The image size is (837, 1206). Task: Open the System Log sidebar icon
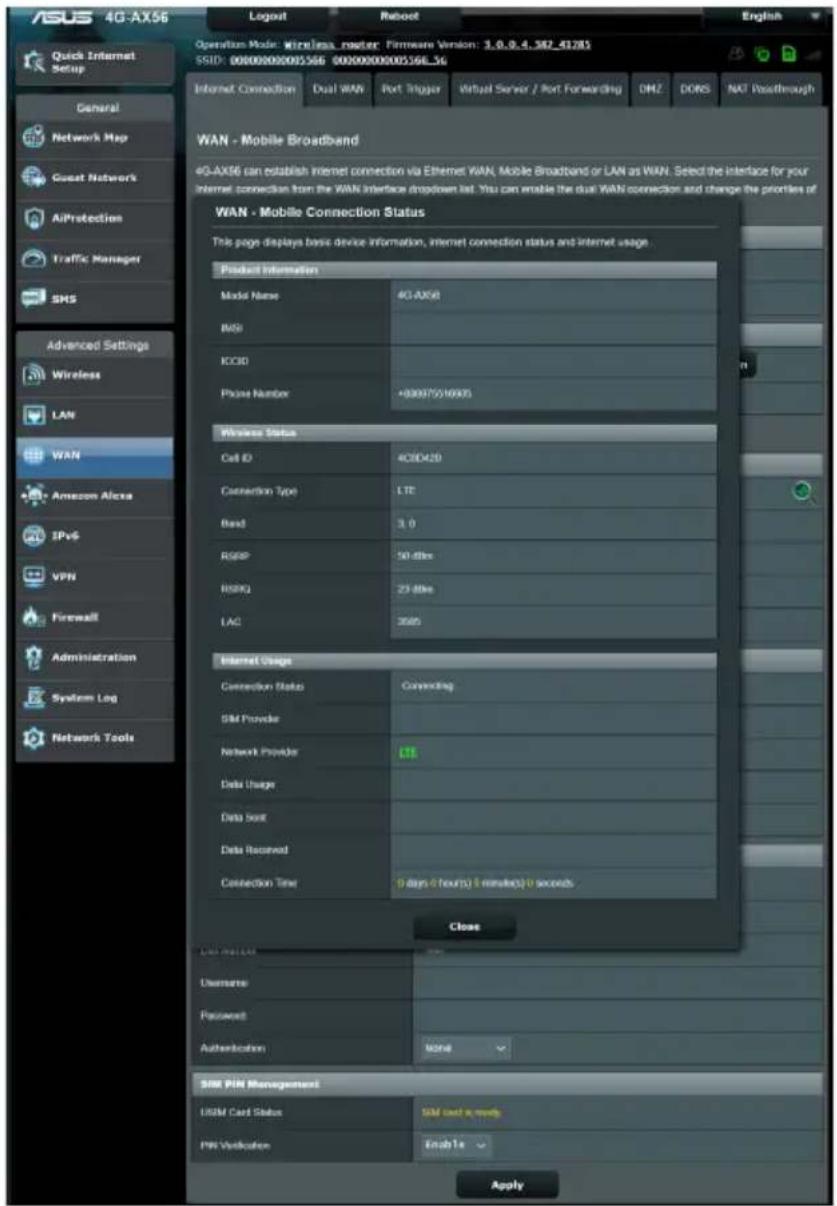(x=31, y=698)
